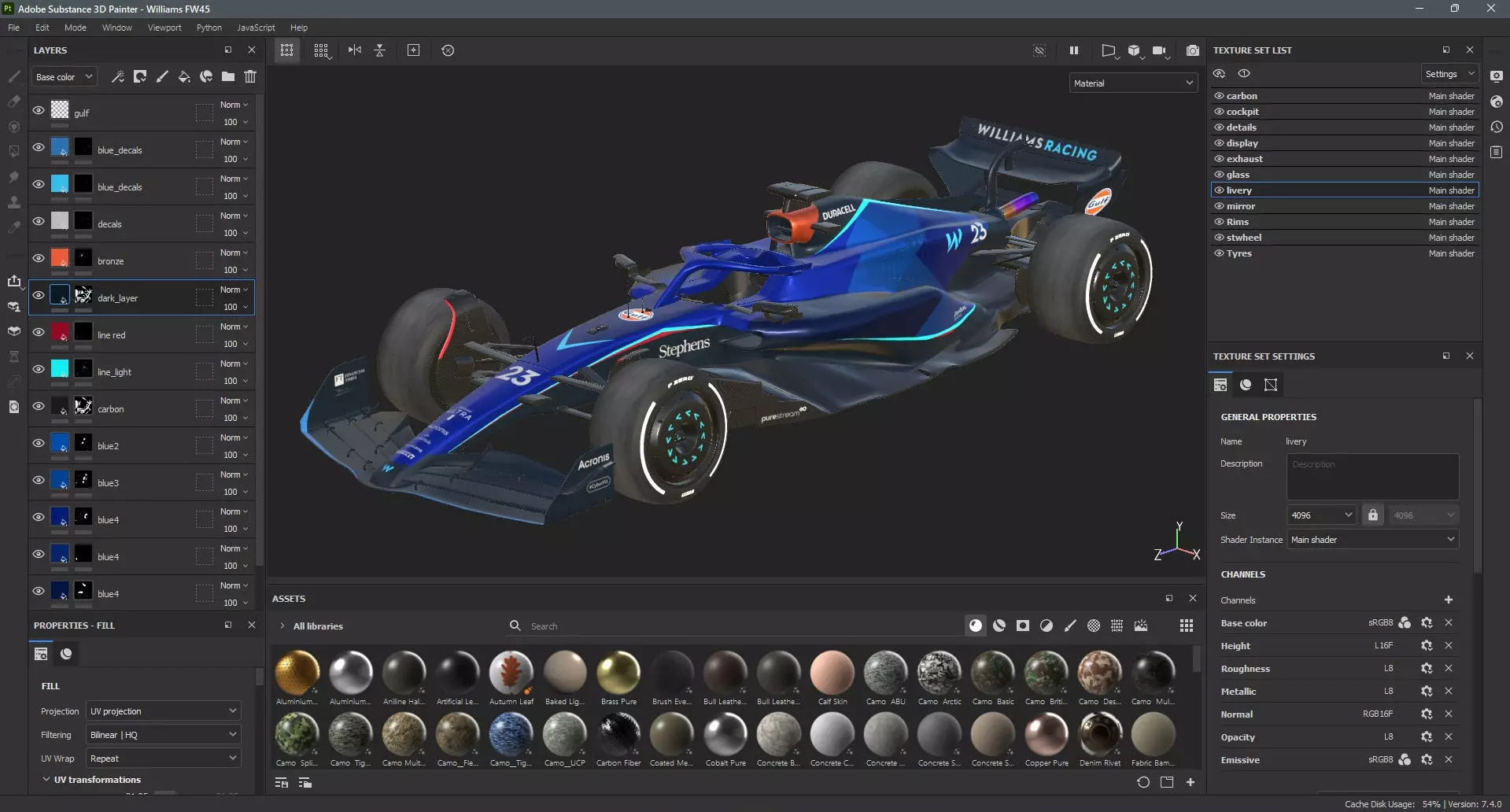Screen dimensions: 1510x812
Task: Hide carbon texture set eye icon
Action: click(x=1219, y=96)
